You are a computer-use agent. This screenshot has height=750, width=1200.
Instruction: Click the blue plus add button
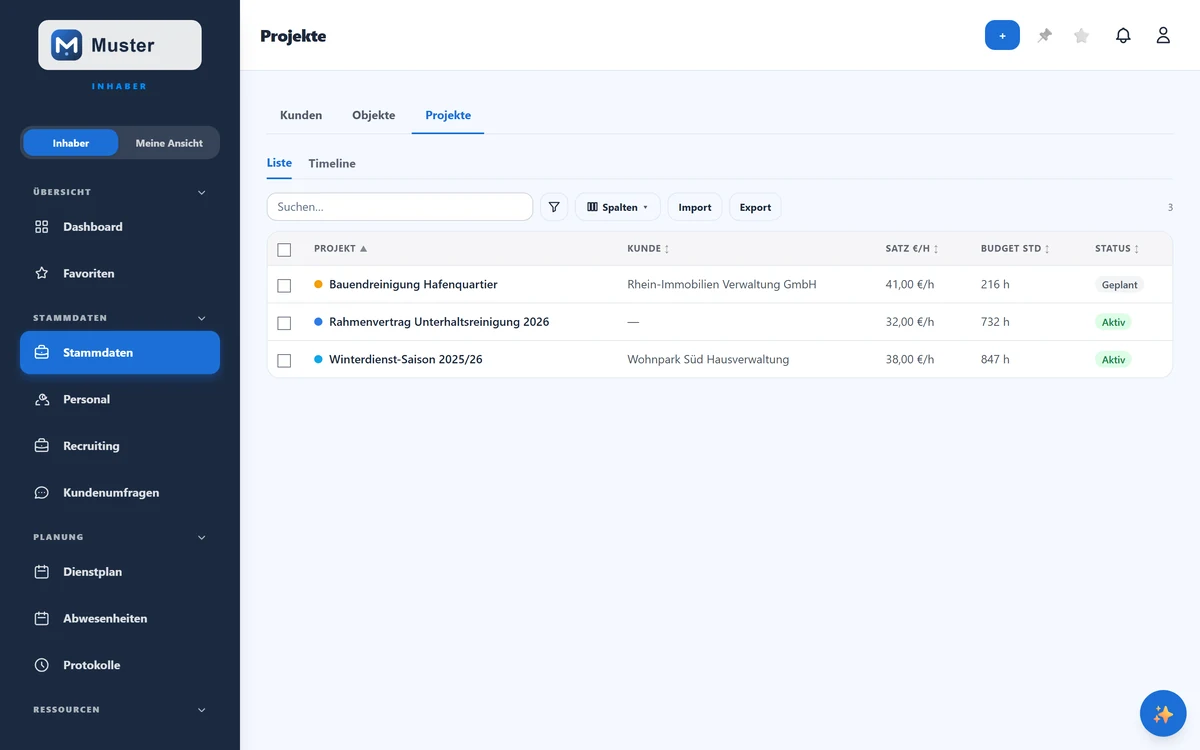(x=1002, y=36)
